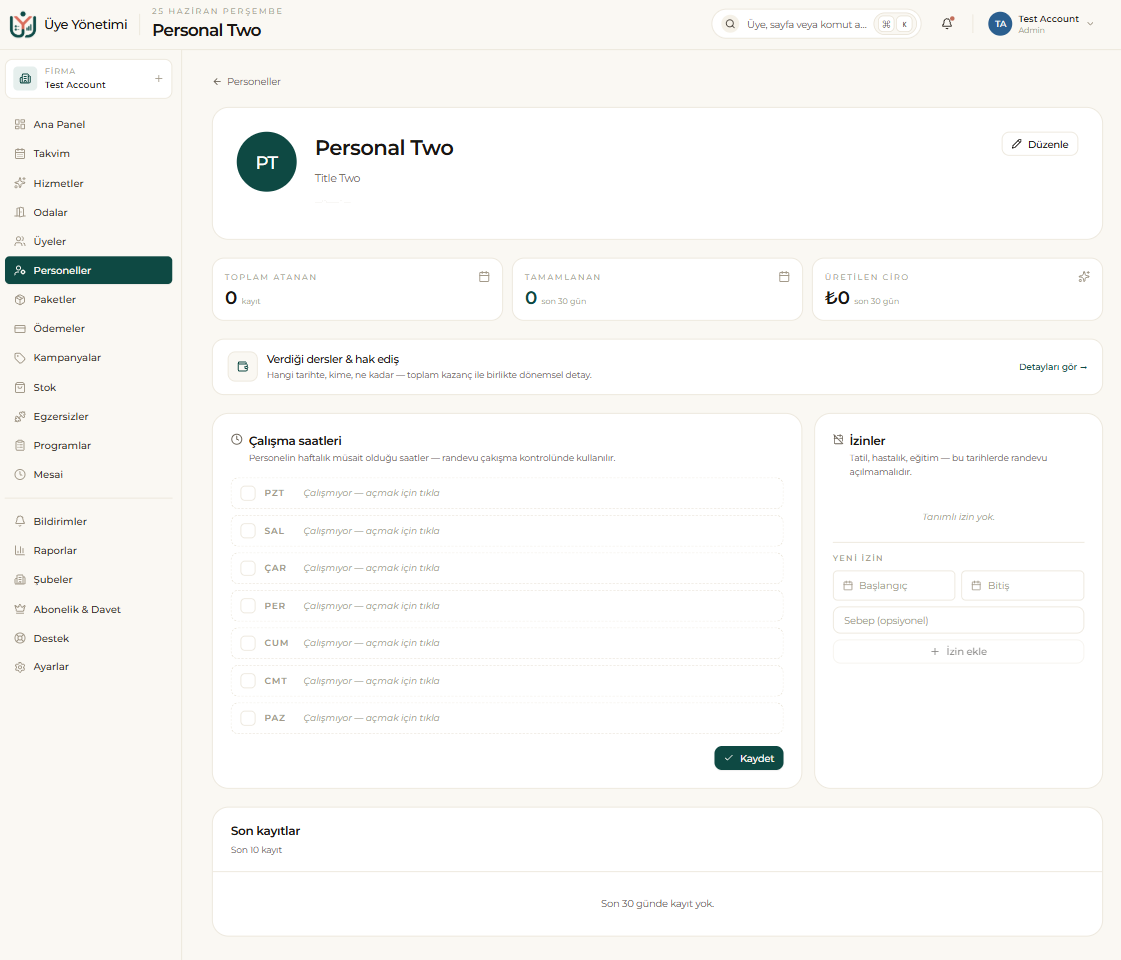1121x960 pixels.
Task: Click the Düzenle edit button
Action: tap(1039, 144)
